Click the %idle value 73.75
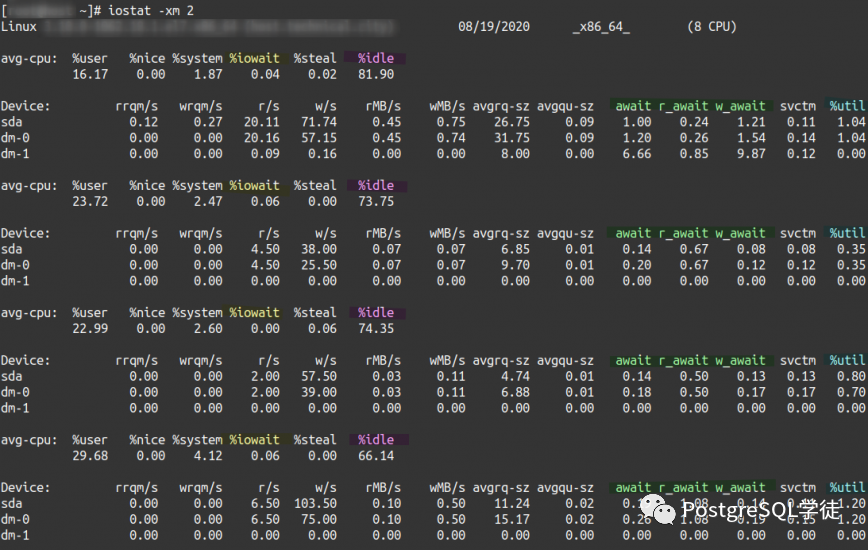The width and height of the screenshot is (868, 550). tap(375, 201)
